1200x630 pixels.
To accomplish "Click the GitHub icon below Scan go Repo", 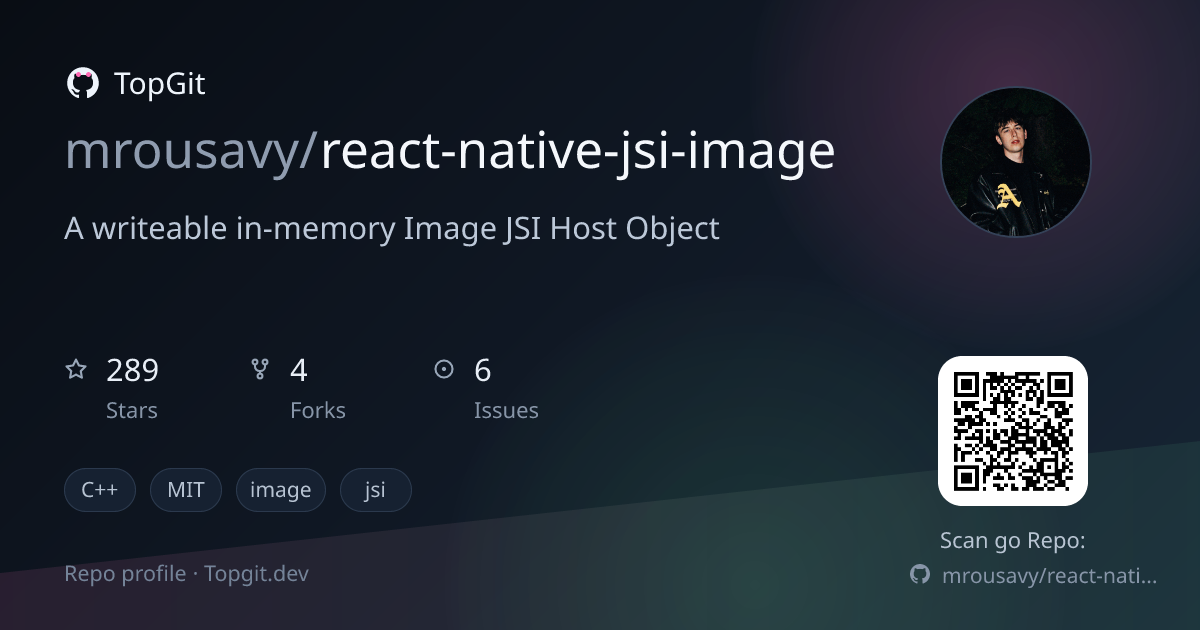I will click(920, 575).
